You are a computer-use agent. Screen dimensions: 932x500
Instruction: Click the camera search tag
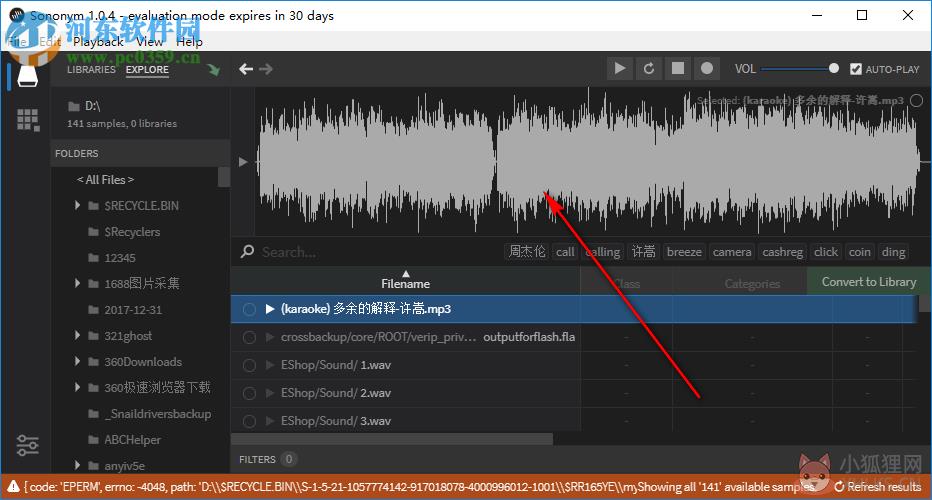coord(732,251)
